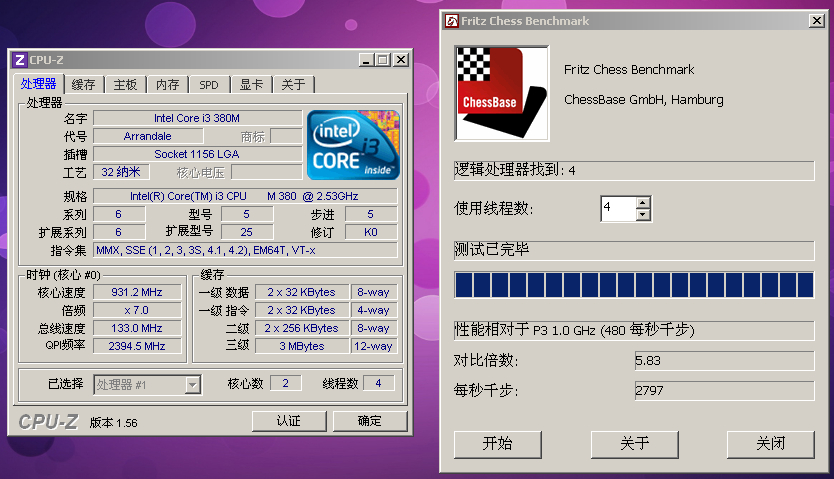
Task: Click the 使用线程数 input field
Action: 619,208
